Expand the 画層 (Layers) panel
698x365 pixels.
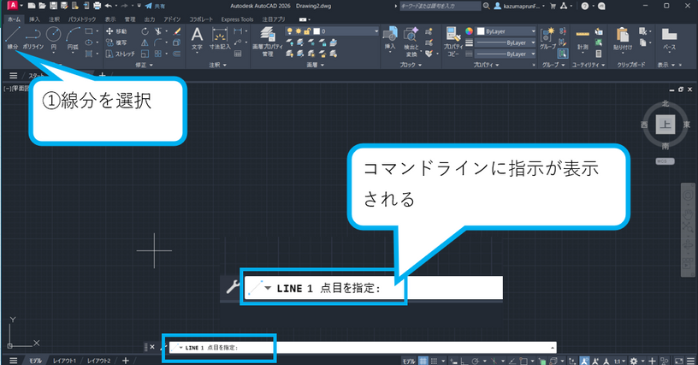[315, 65]
